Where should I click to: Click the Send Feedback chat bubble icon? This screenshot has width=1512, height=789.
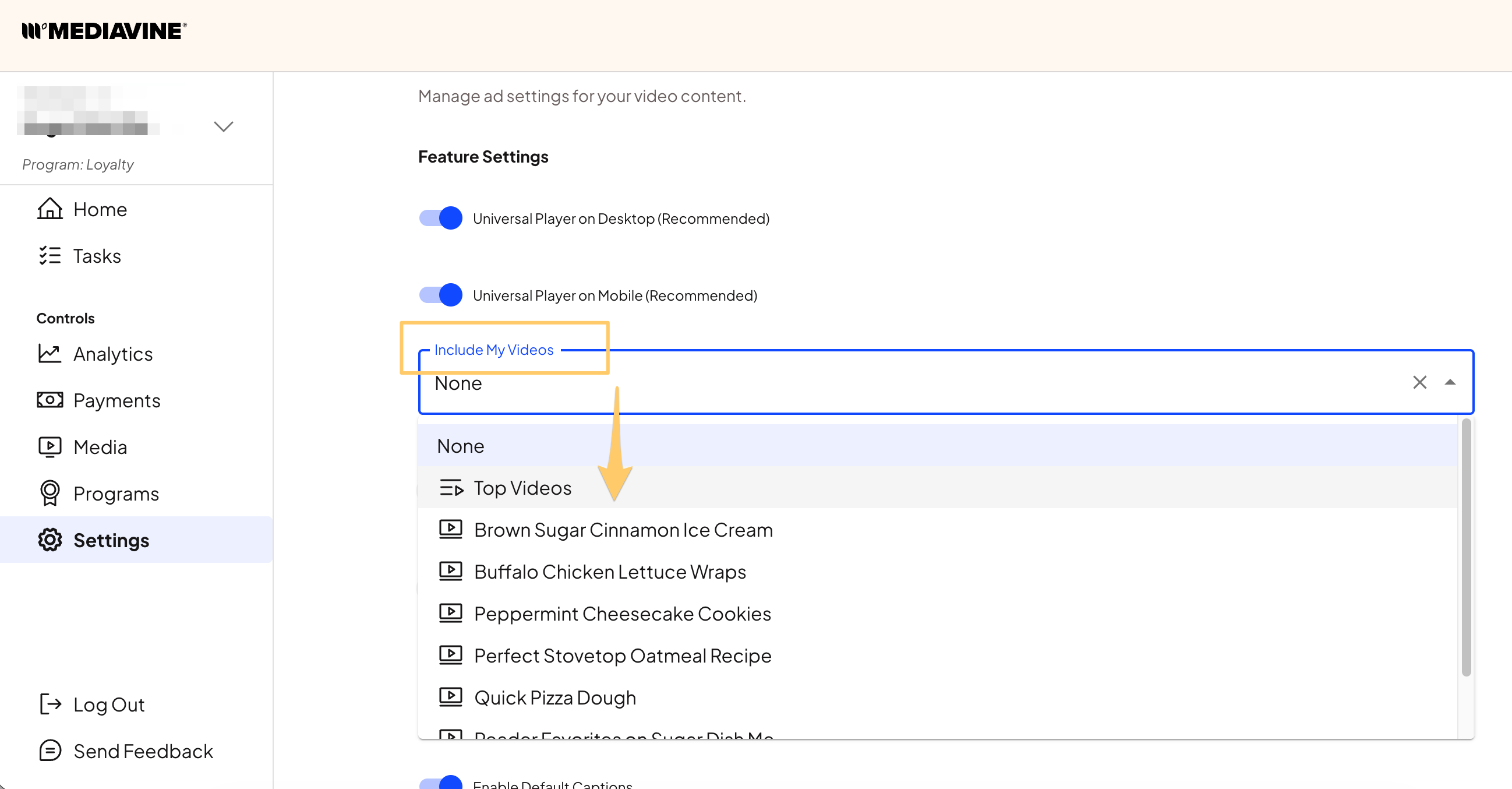pos(50,751)
